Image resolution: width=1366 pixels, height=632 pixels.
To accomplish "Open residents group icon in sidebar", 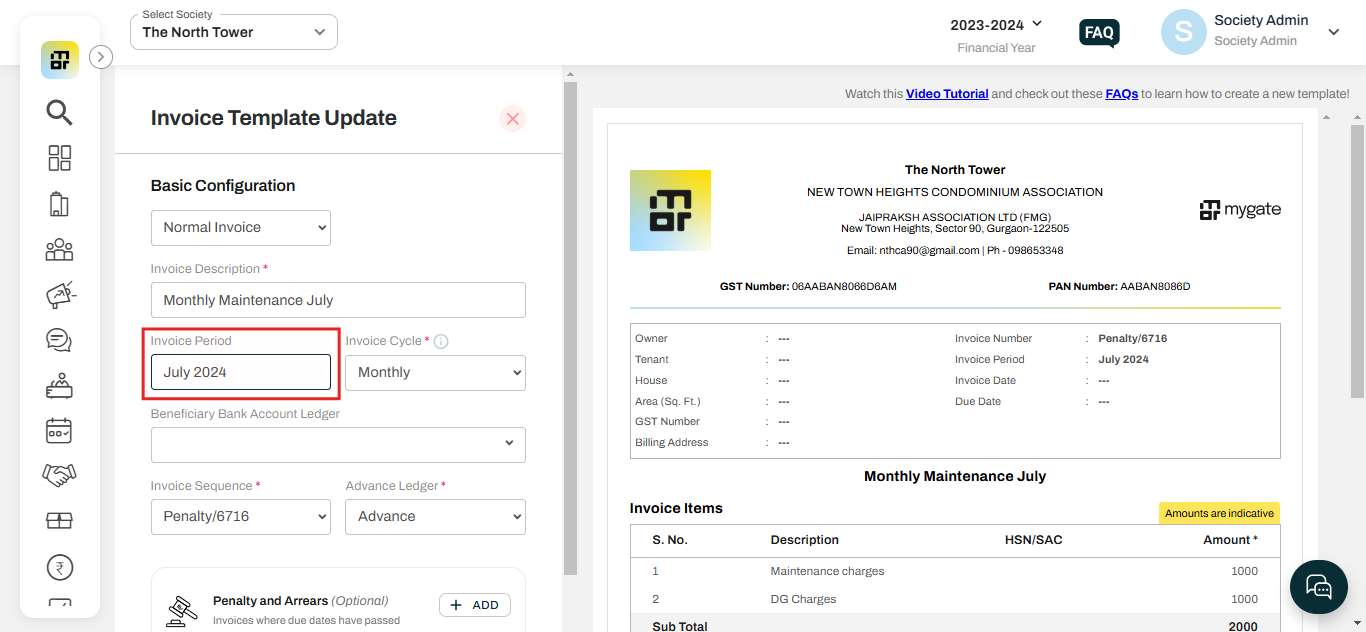I will (60, 249).
